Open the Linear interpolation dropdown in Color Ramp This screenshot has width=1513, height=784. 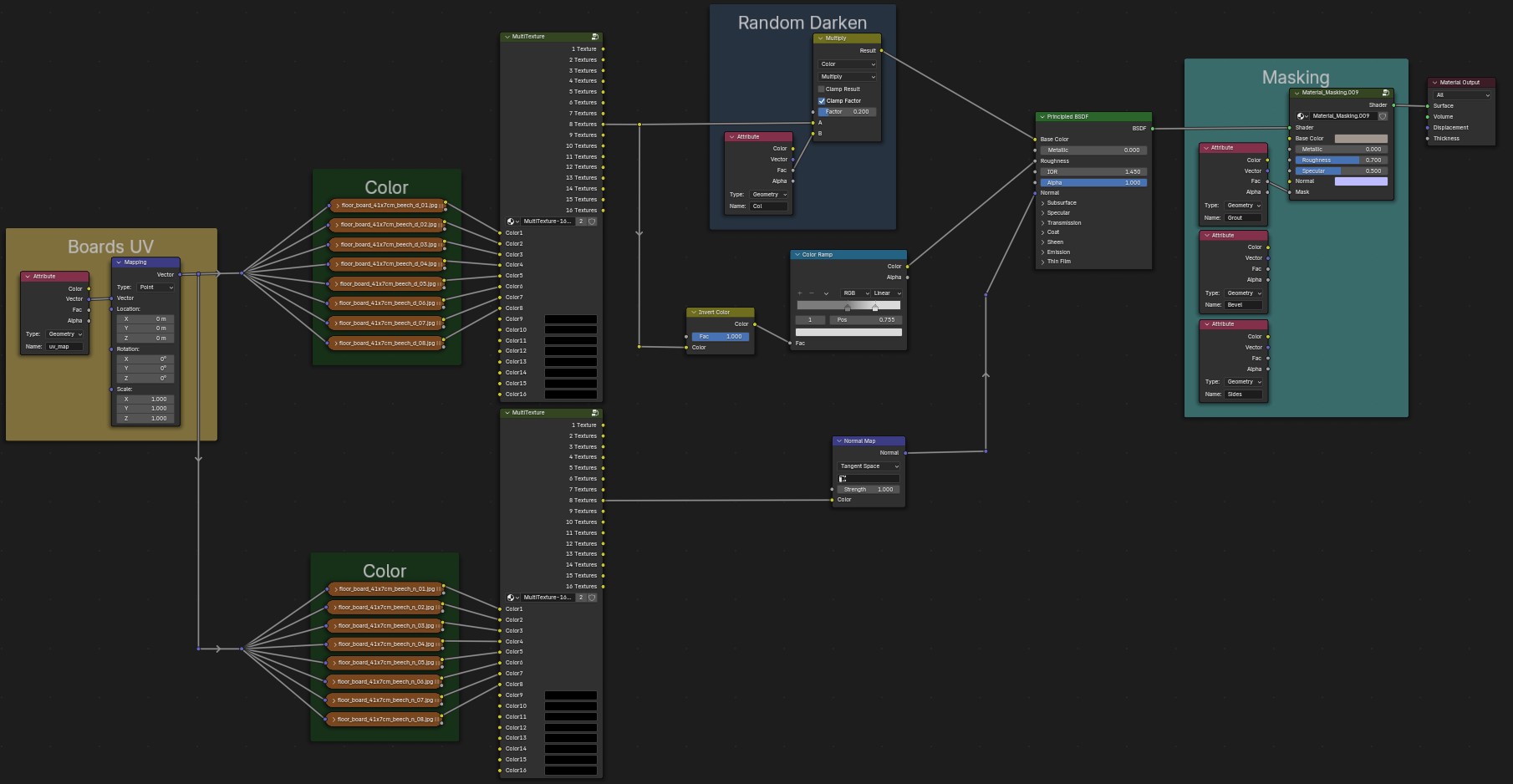coord(886,293)
